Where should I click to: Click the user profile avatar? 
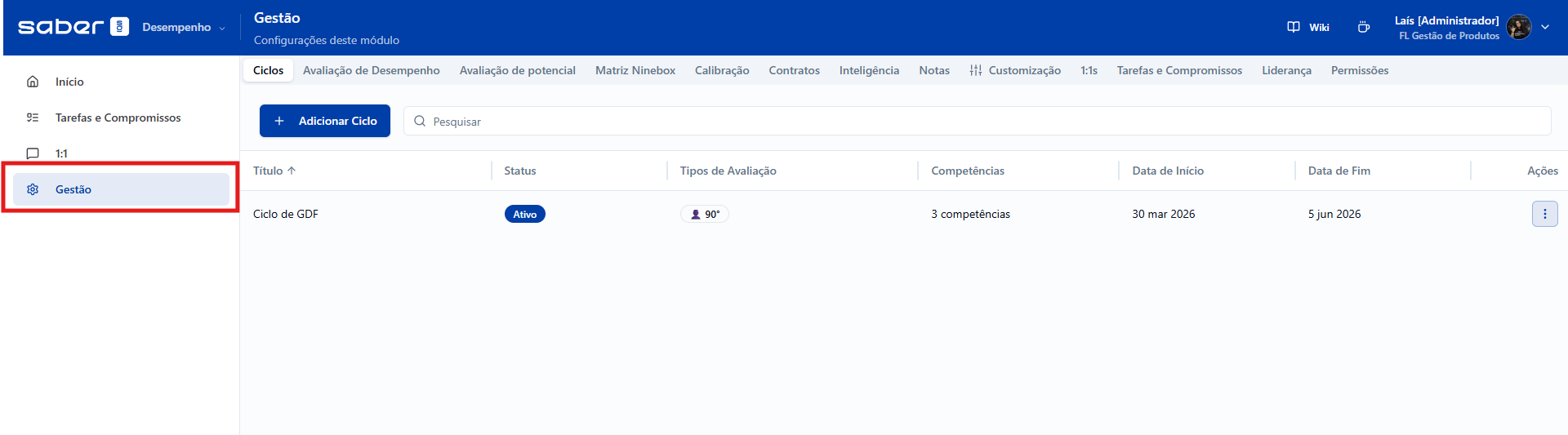click(1518, 27)
